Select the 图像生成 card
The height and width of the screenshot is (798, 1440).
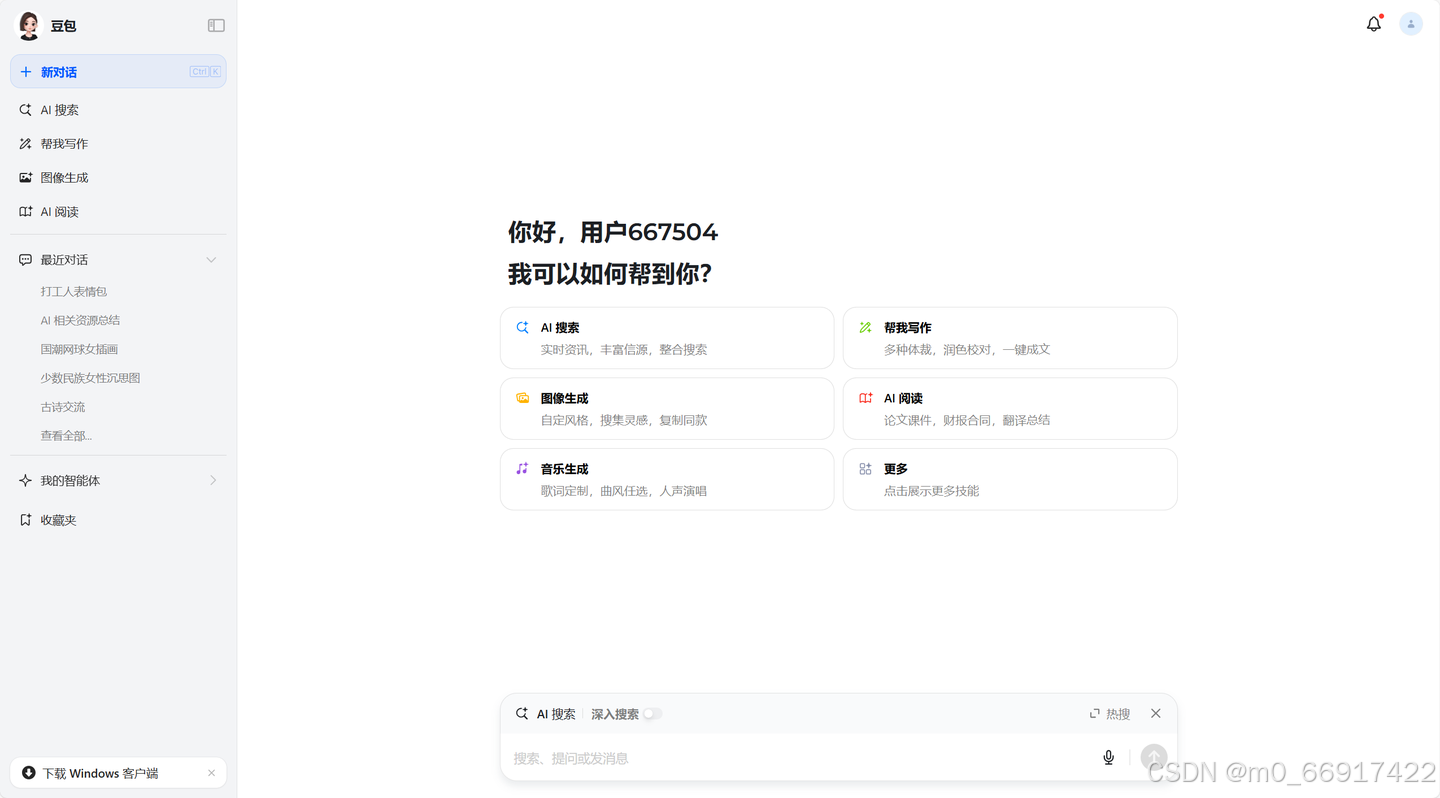(667, 409)
